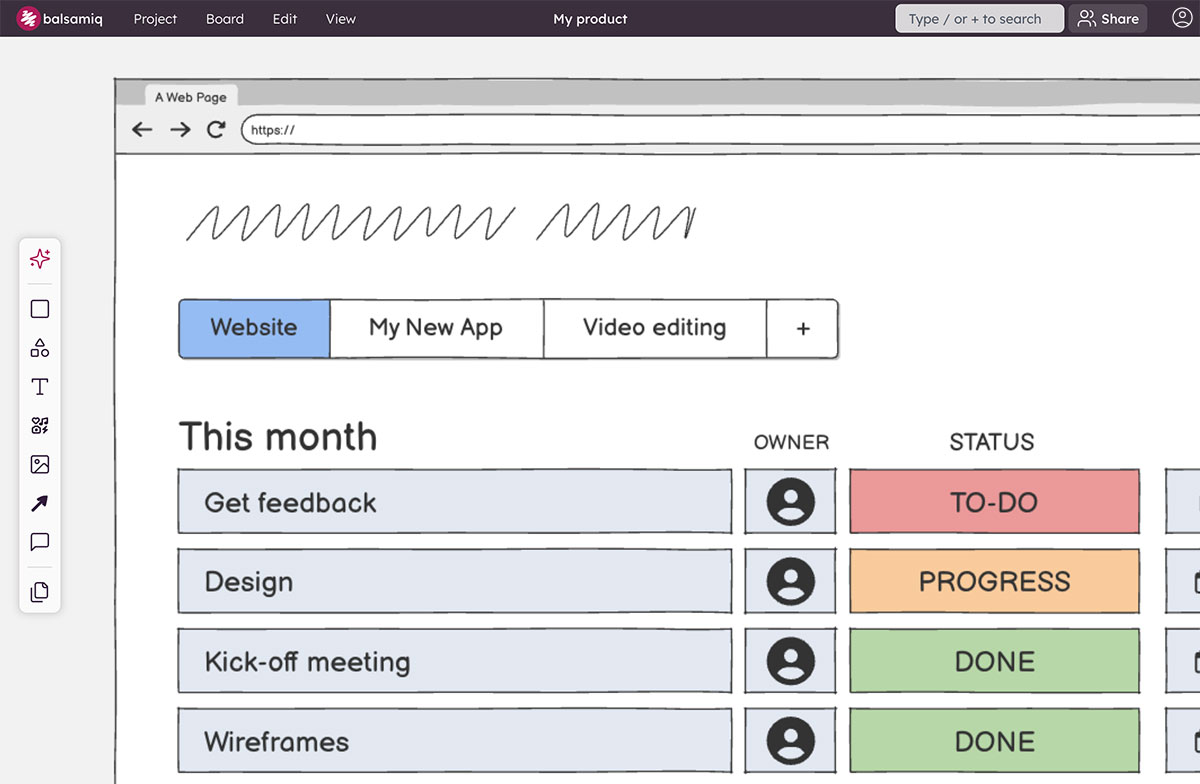Open the Icons picker in the sidebar
This screenshot has height=784, width=1200.
tap(40, 425)
